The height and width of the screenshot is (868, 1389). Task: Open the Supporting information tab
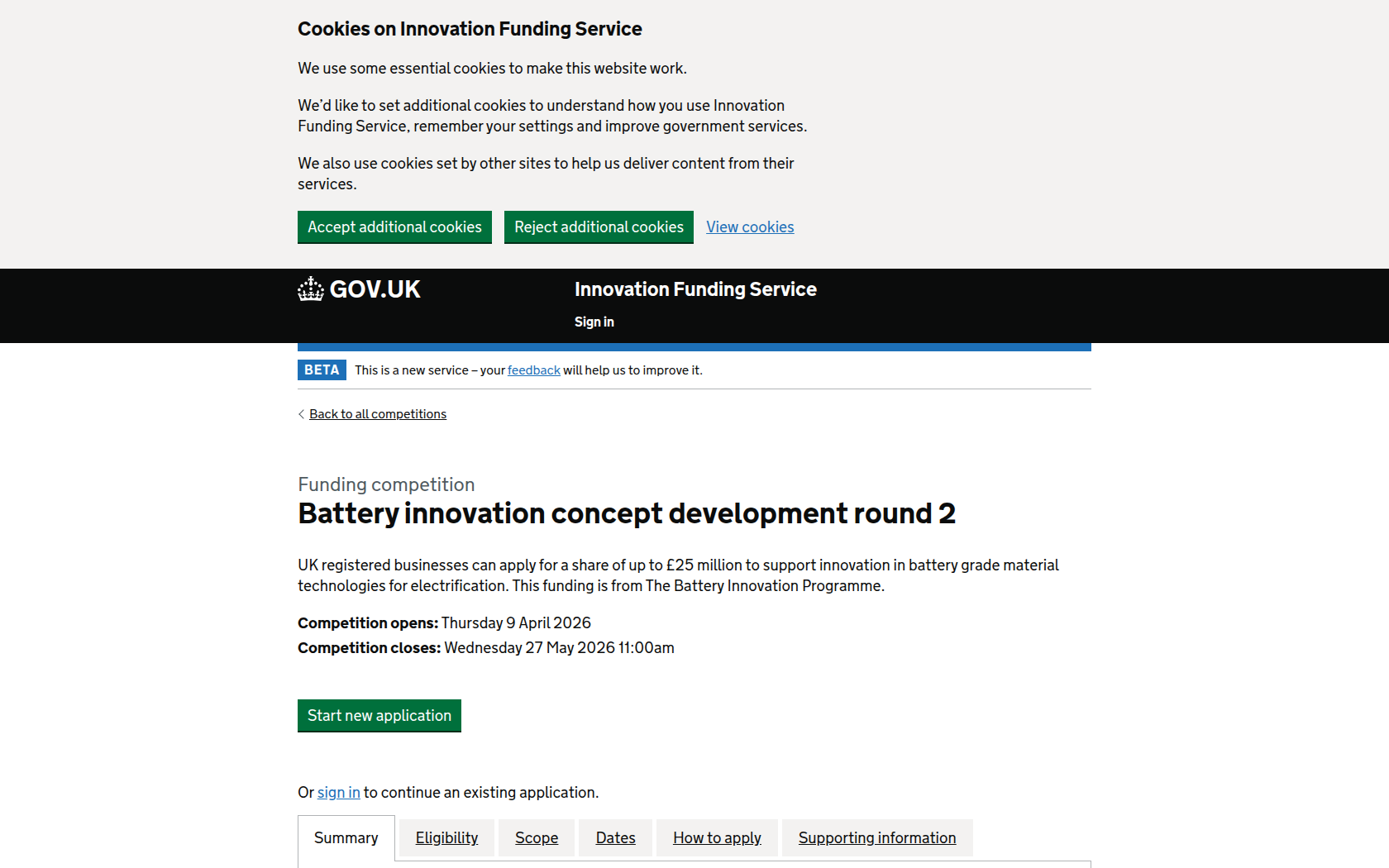876,838
